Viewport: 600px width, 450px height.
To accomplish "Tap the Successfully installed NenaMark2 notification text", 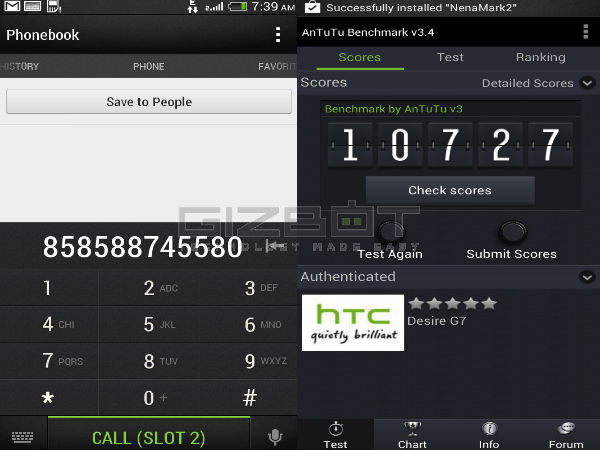I will [421, 7].
